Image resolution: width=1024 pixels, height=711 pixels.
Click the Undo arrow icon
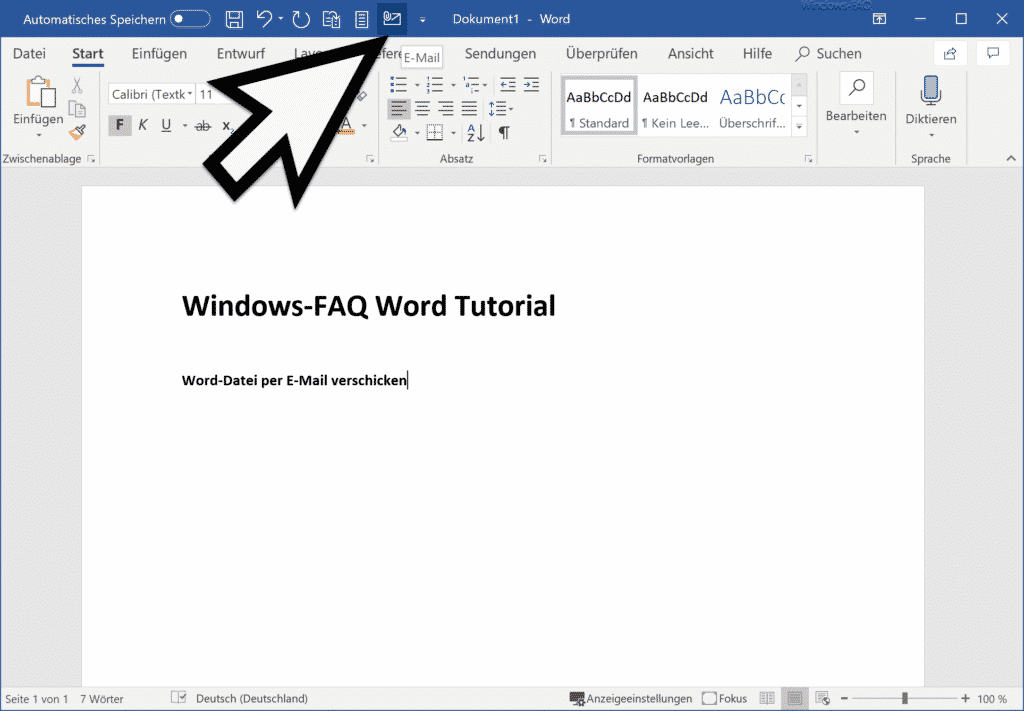click(264, 19)
